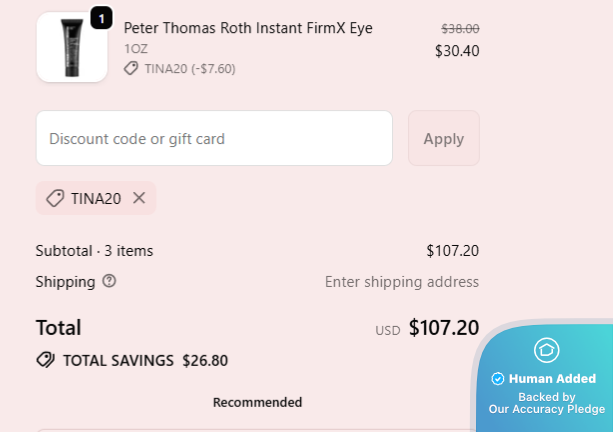Screen dimensions: 613x432
Task: Focus the Discount code or gift card field
Action: point(214,138)
